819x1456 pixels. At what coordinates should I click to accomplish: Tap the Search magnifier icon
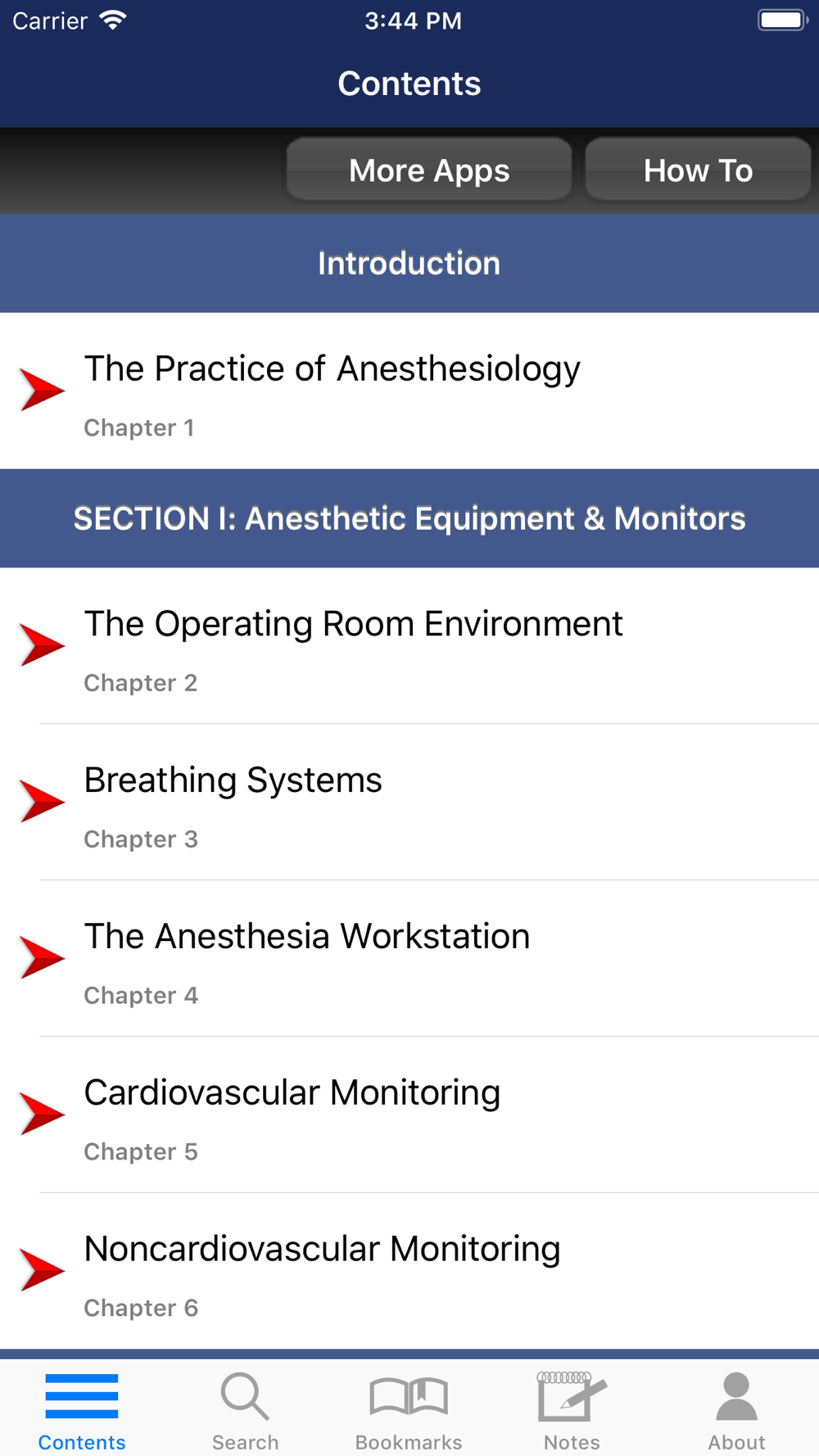(x=245, y=1397)
